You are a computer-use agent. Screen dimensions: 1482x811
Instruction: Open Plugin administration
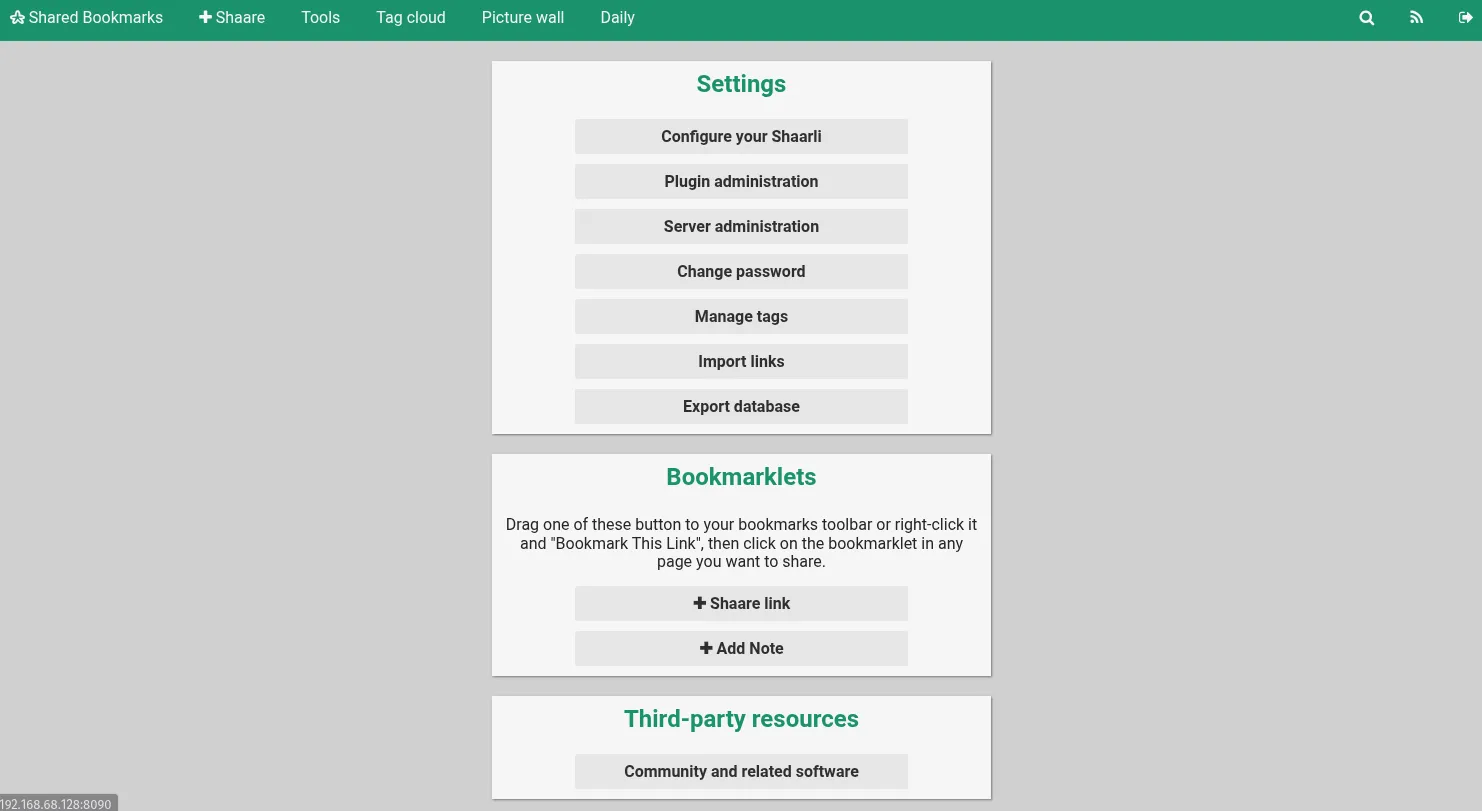pyautogui.click(x=741, y=181)
